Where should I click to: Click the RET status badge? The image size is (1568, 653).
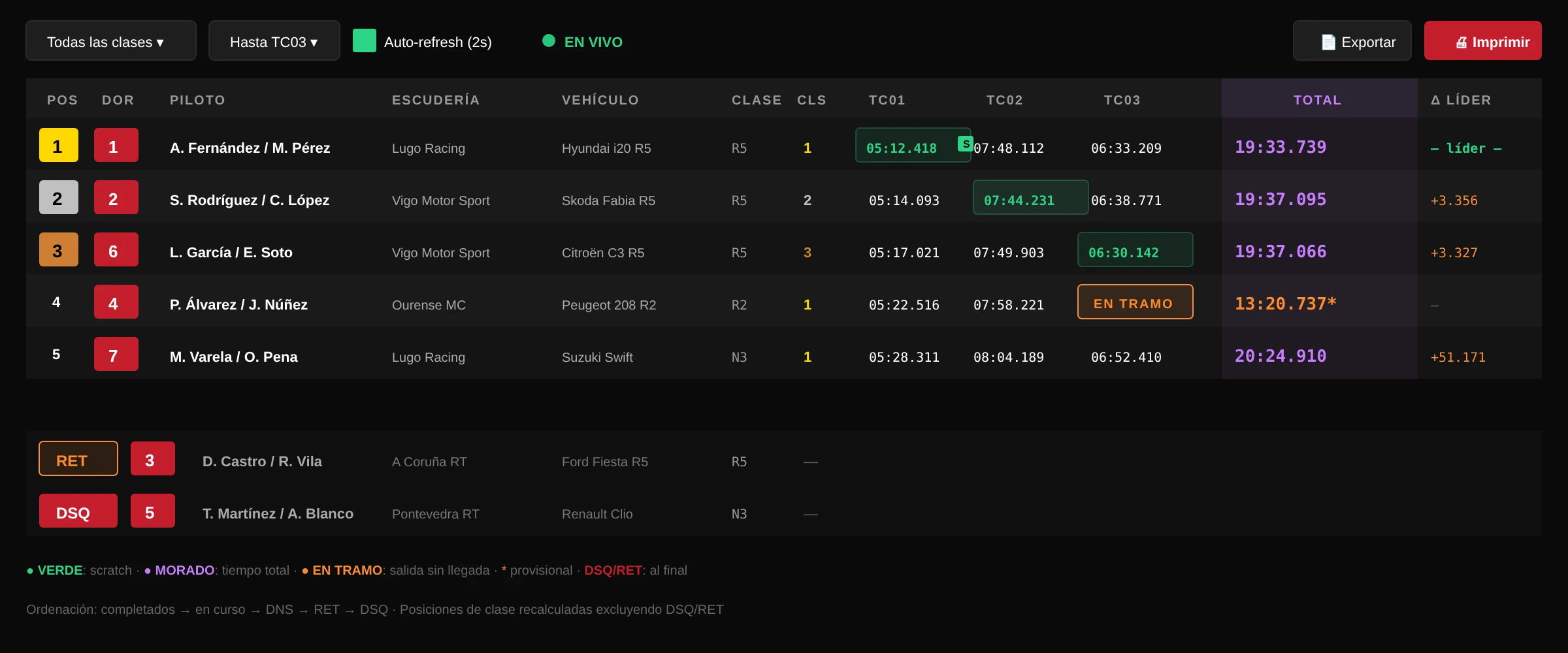tap(78, 458)
